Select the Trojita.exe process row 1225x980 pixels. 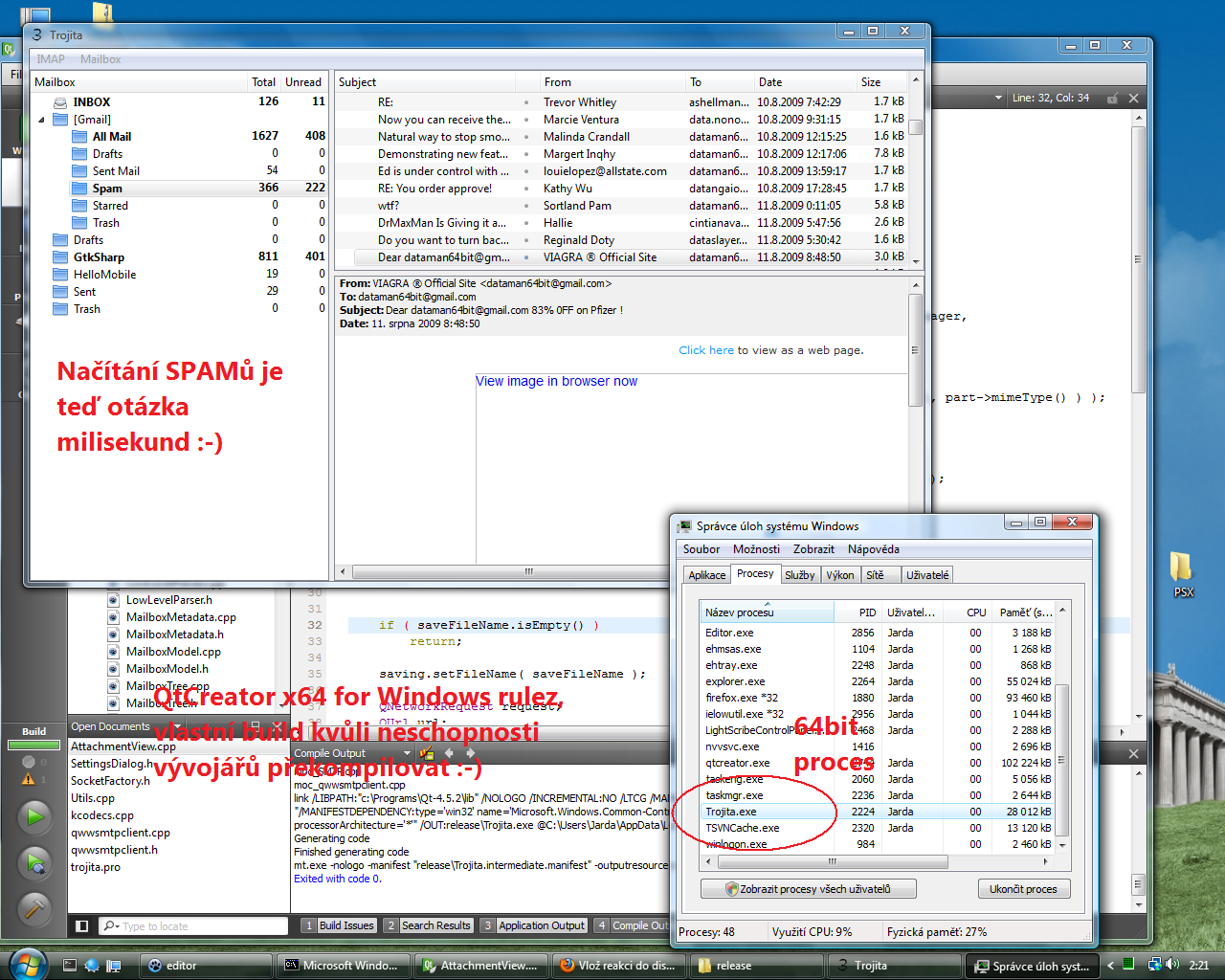click(880, 812)
